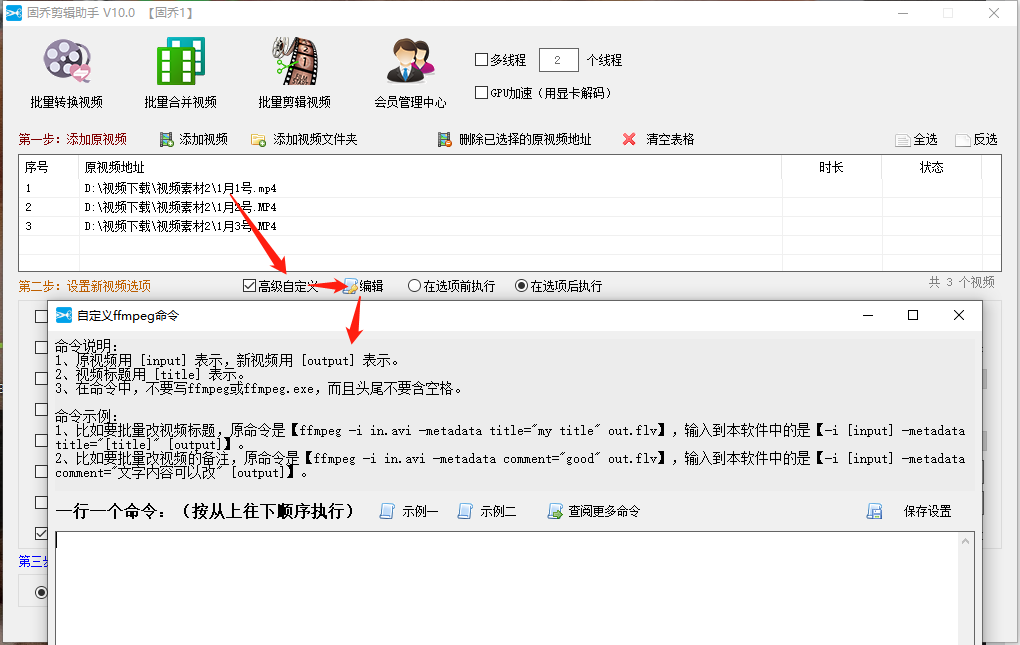The height and width of the screenshot is (645, 1020).
Task: Click the app logo in main title bar
Action: pos(14,13)
